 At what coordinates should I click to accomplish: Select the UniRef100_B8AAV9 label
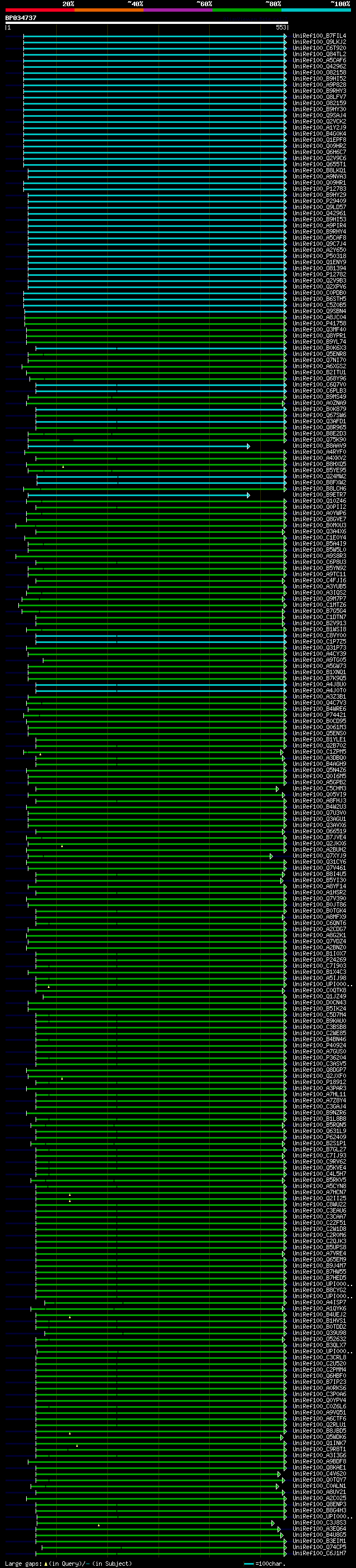click(x=319, y=446)
